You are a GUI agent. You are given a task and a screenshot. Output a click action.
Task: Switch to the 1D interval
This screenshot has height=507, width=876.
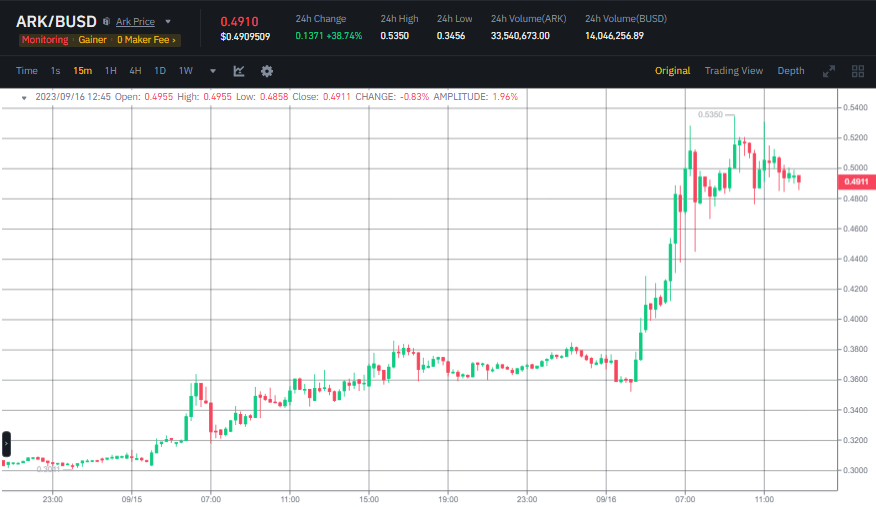pos(160,71)
